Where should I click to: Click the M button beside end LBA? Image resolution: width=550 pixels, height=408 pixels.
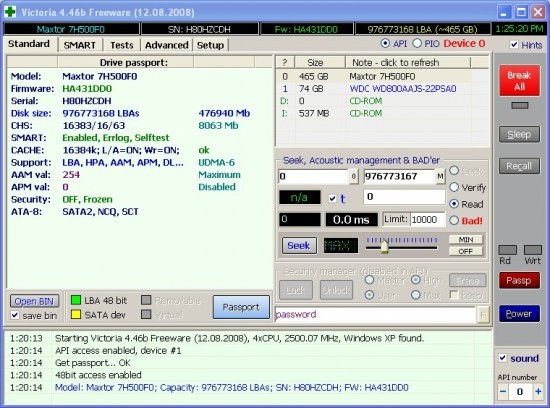point(440,176)
